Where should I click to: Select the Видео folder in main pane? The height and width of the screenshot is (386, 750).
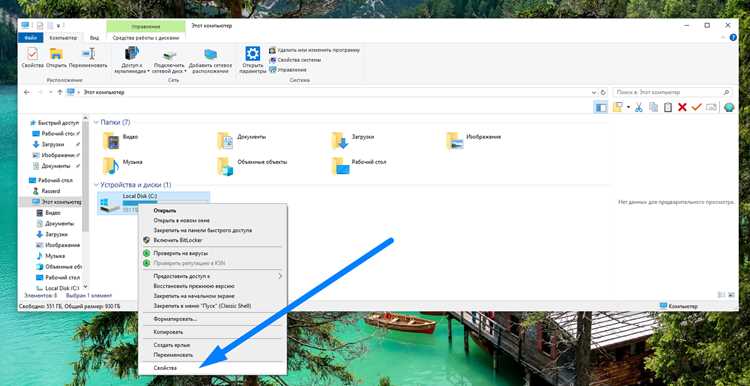coord(121,141)
